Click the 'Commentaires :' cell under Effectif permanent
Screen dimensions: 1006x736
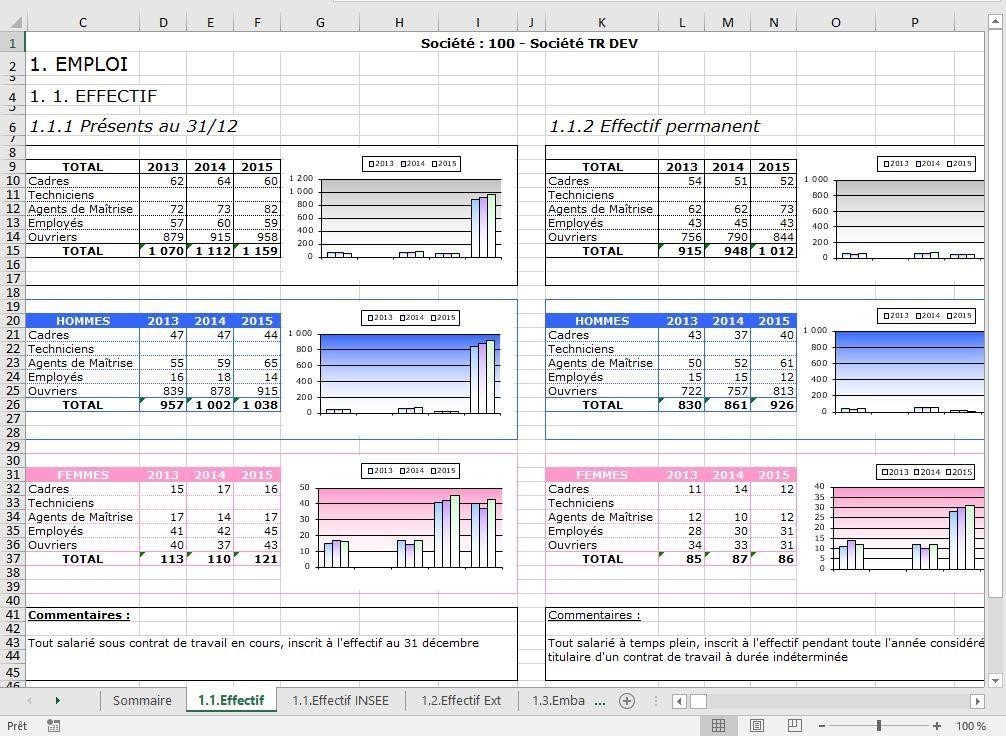[594, 615]
